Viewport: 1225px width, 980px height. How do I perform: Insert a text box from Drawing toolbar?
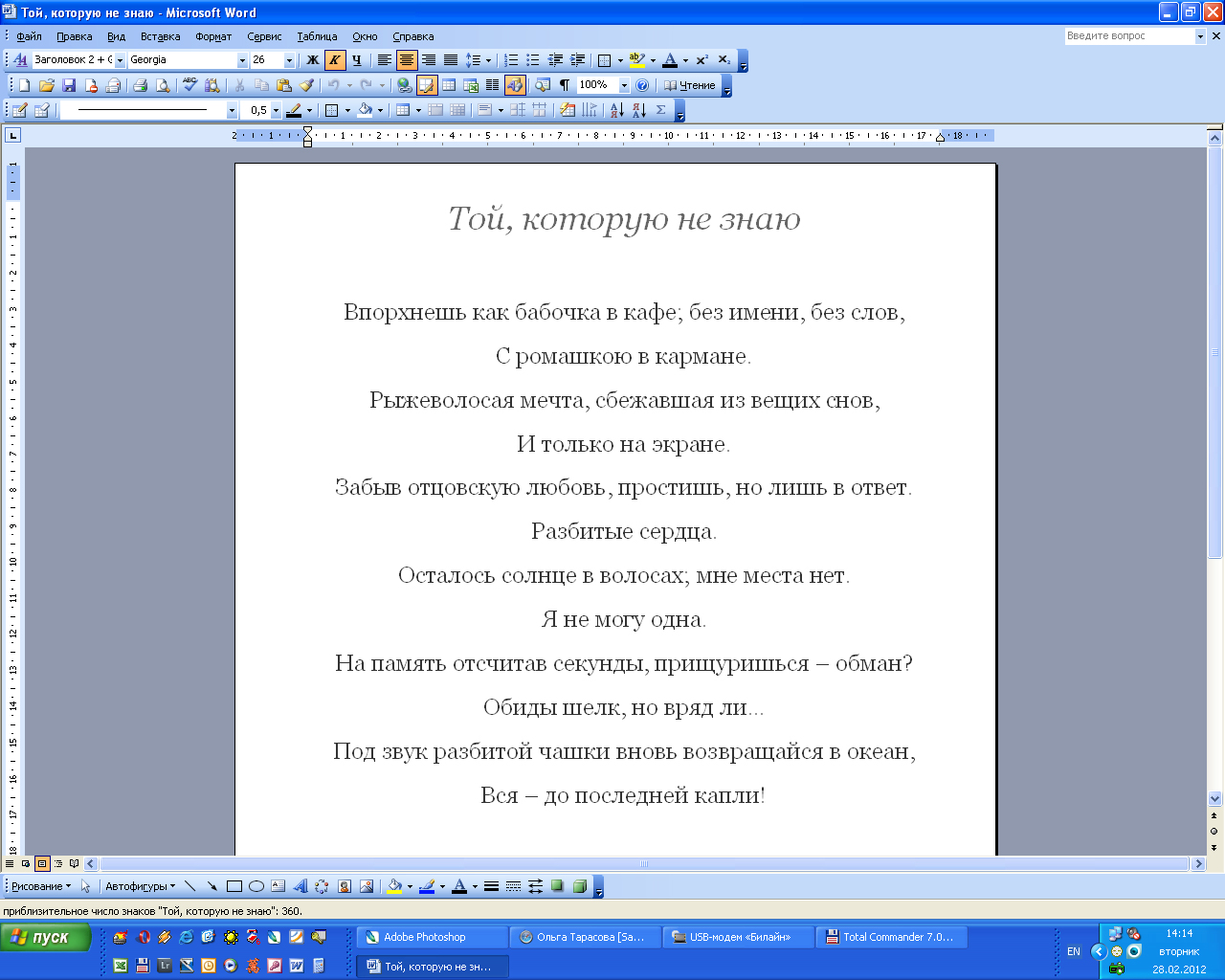278,886
